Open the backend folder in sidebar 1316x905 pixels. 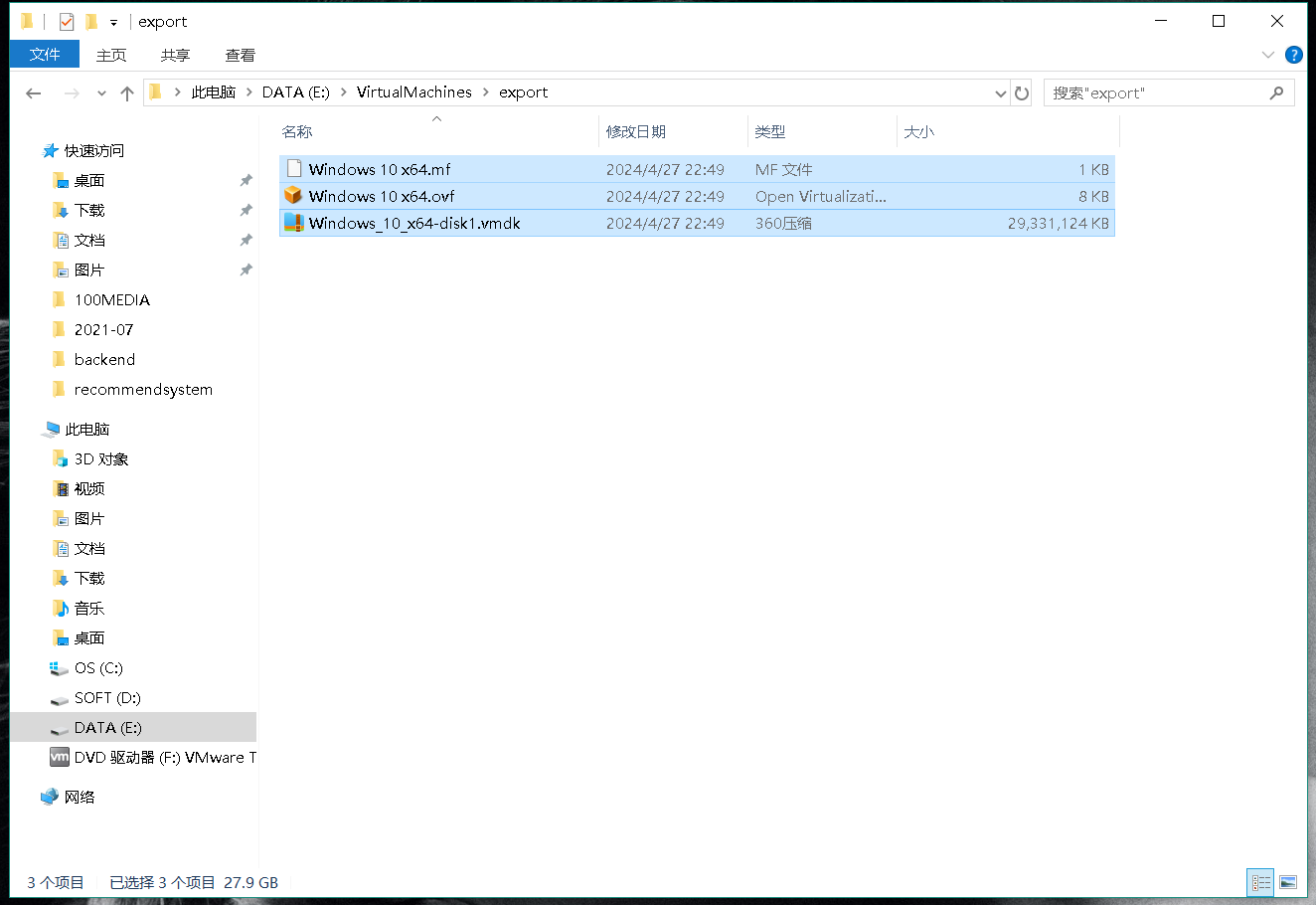(104, 360)
